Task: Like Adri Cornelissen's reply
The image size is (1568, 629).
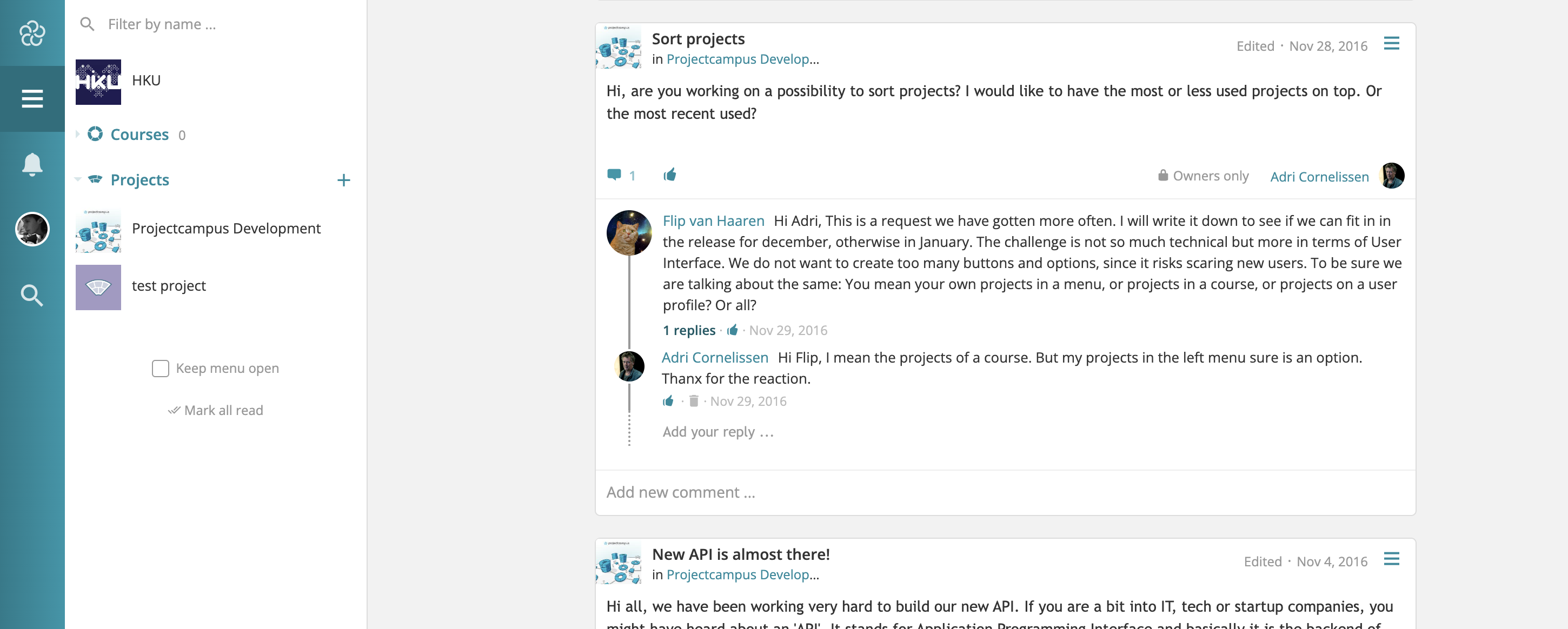Action: [668, 401]
